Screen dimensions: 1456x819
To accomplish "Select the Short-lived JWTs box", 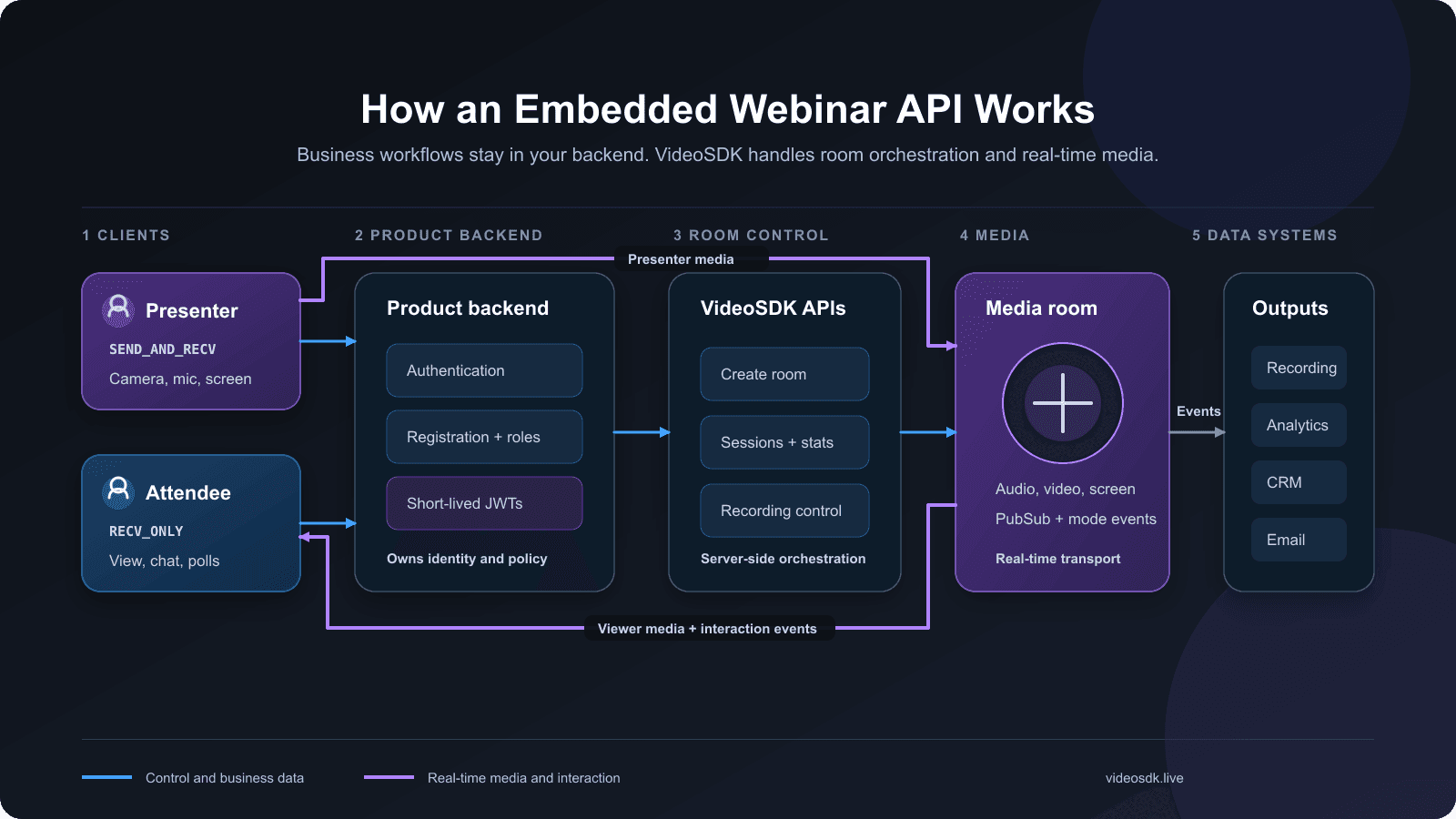I will [x=484, y=503].
